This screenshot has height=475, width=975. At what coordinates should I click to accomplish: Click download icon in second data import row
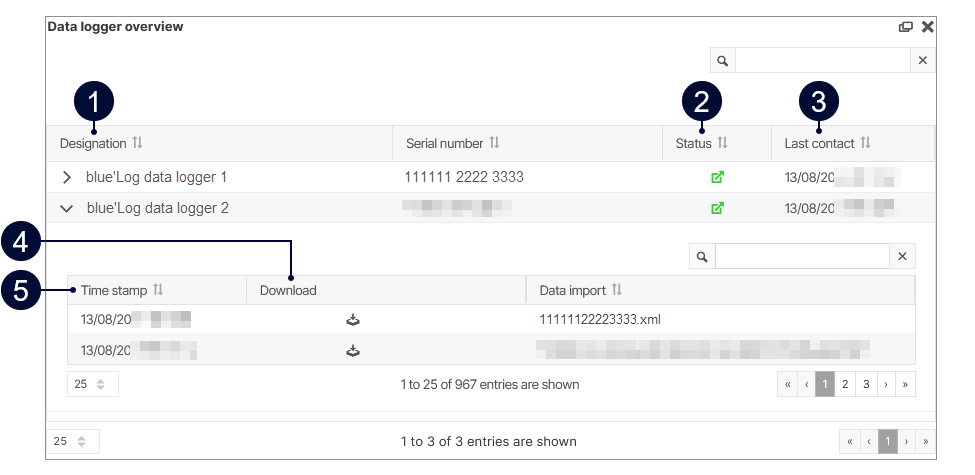point(353,351)
